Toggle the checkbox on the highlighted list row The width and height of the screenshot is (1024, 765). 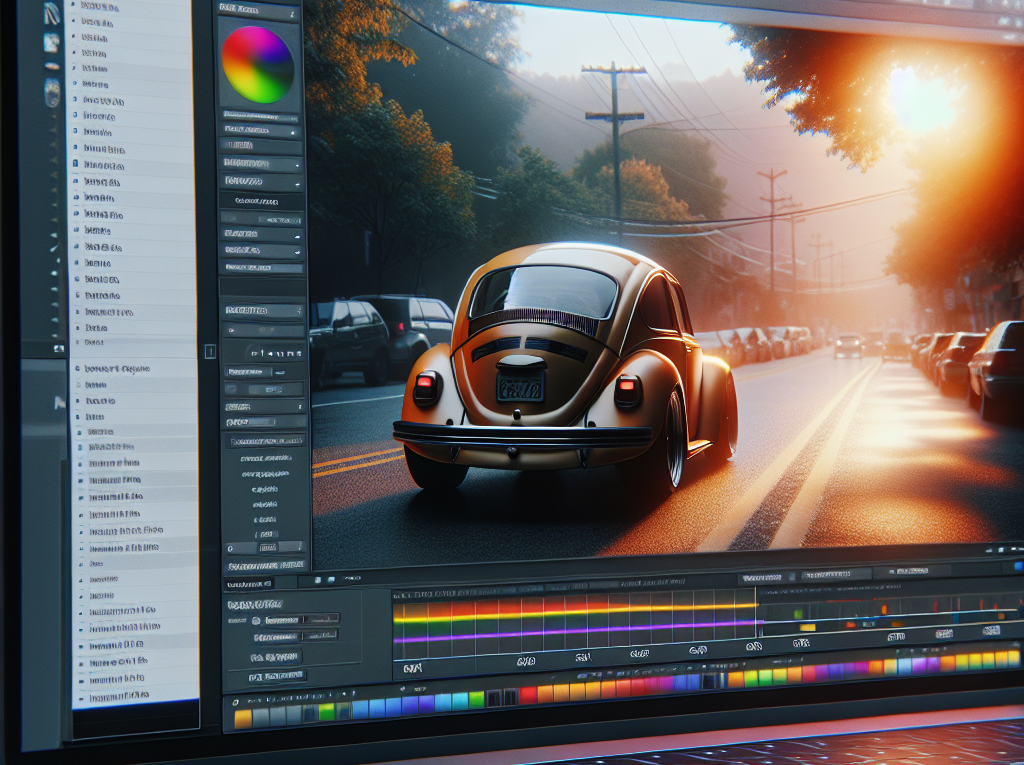tap(76, 162)
